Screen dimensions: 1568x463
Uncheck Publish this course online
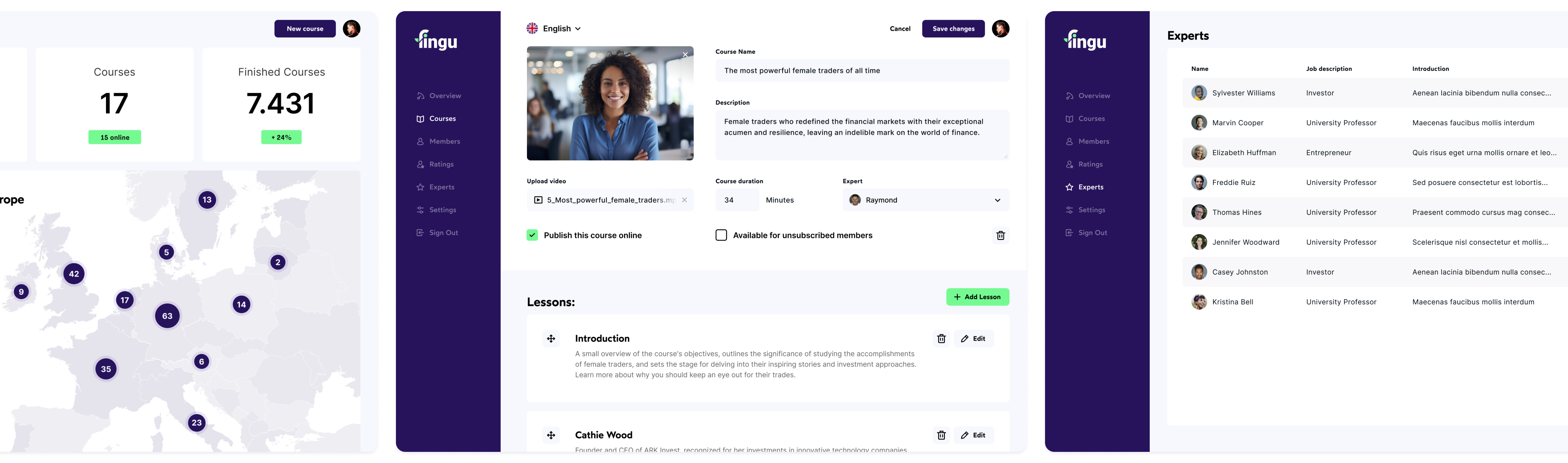(x=532, y=235)
